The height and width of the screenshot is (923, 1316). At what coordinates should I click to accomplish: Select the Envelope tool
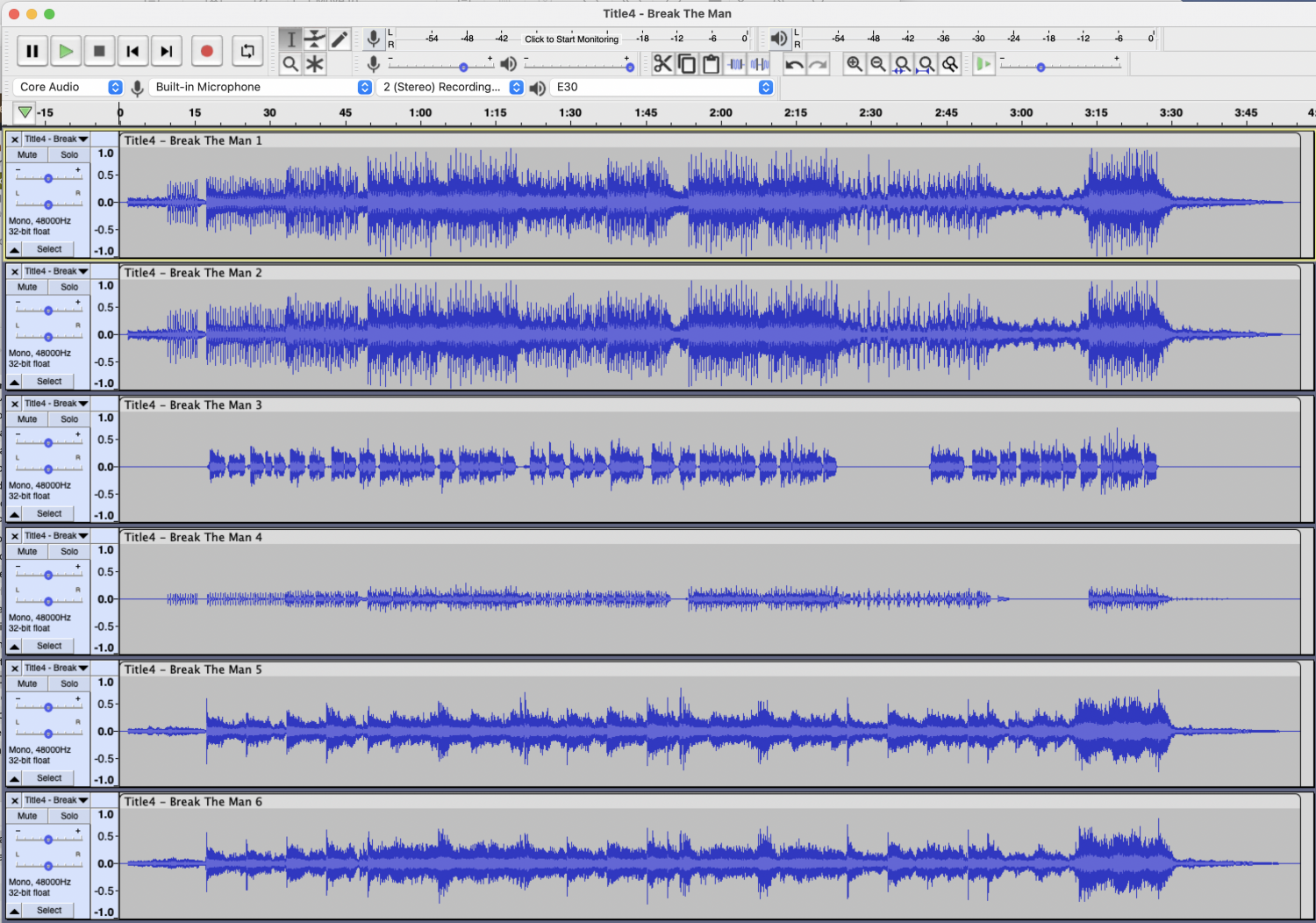click(x=314, y=39)
